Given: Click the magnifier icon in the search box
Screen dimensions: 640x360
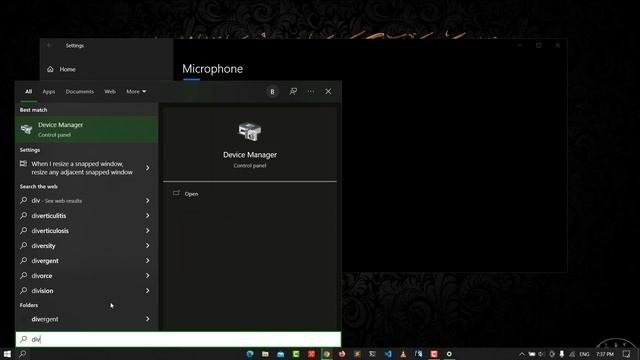Looking at the screenshot, I should click(x=24, y=339).
